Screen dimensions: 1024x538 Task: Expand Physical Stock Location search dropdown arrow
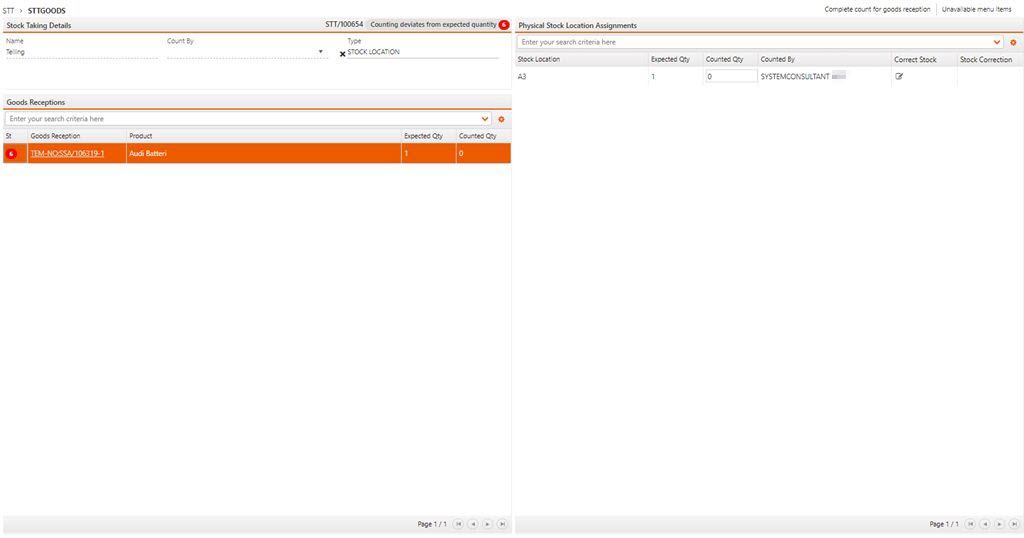click(998, 43)
